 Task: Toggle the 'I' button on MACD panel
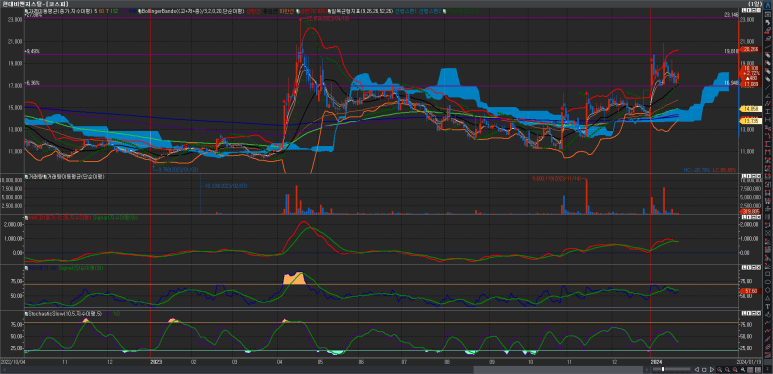[x=749, y=217]
